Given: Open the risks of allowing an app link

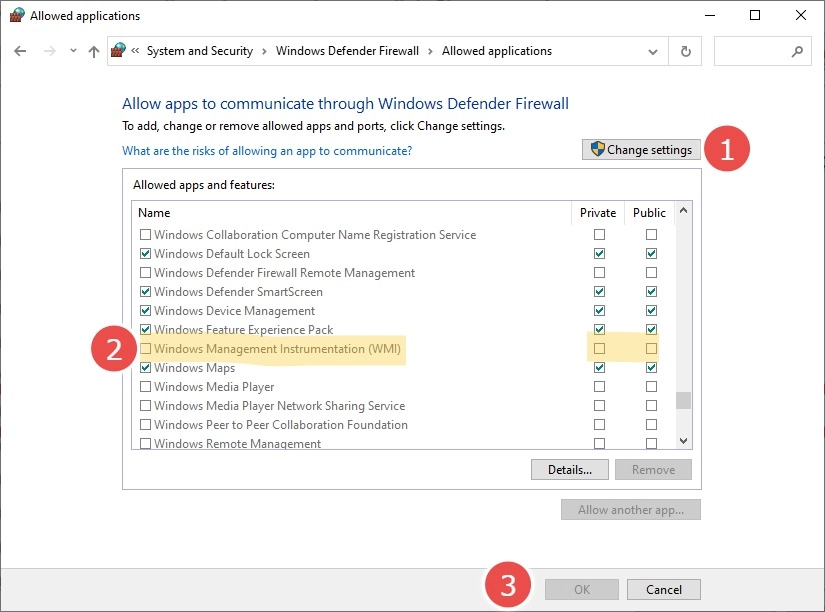Looking at the screenshot, I should tap(267, 151).
